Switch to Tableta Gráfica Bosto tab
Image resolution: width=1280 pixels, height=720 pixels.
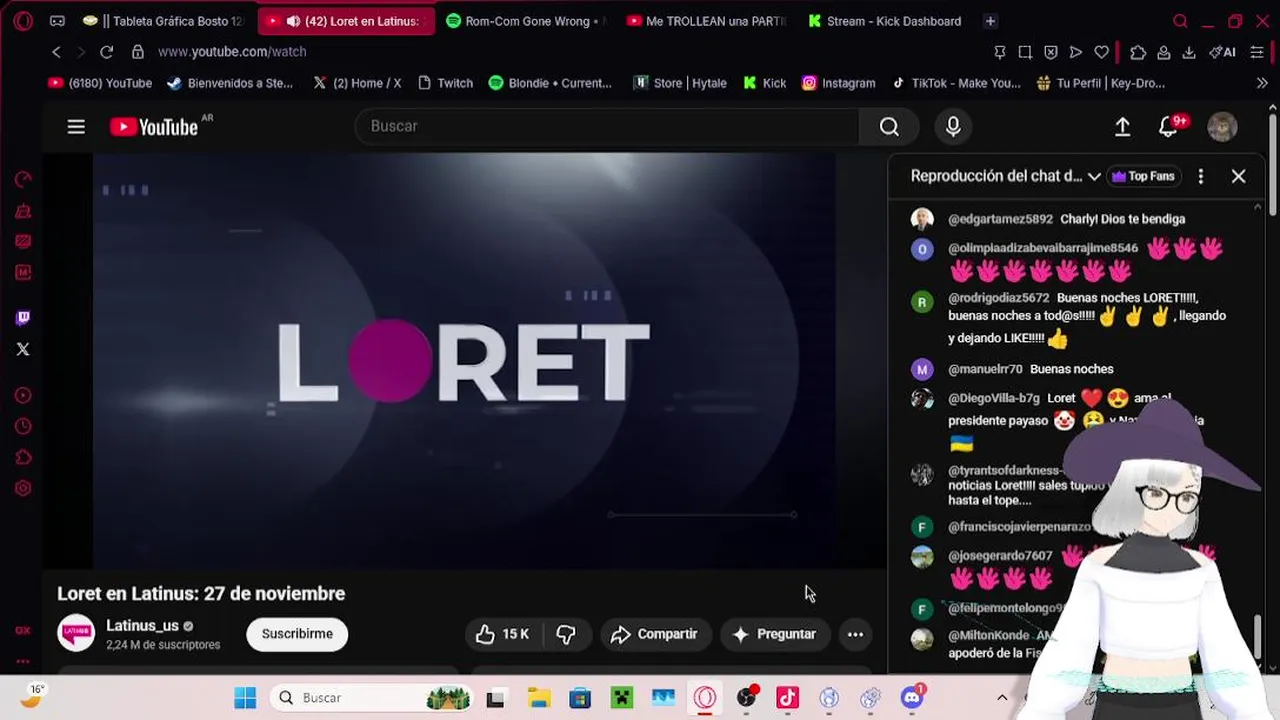[x=164, y=21]
